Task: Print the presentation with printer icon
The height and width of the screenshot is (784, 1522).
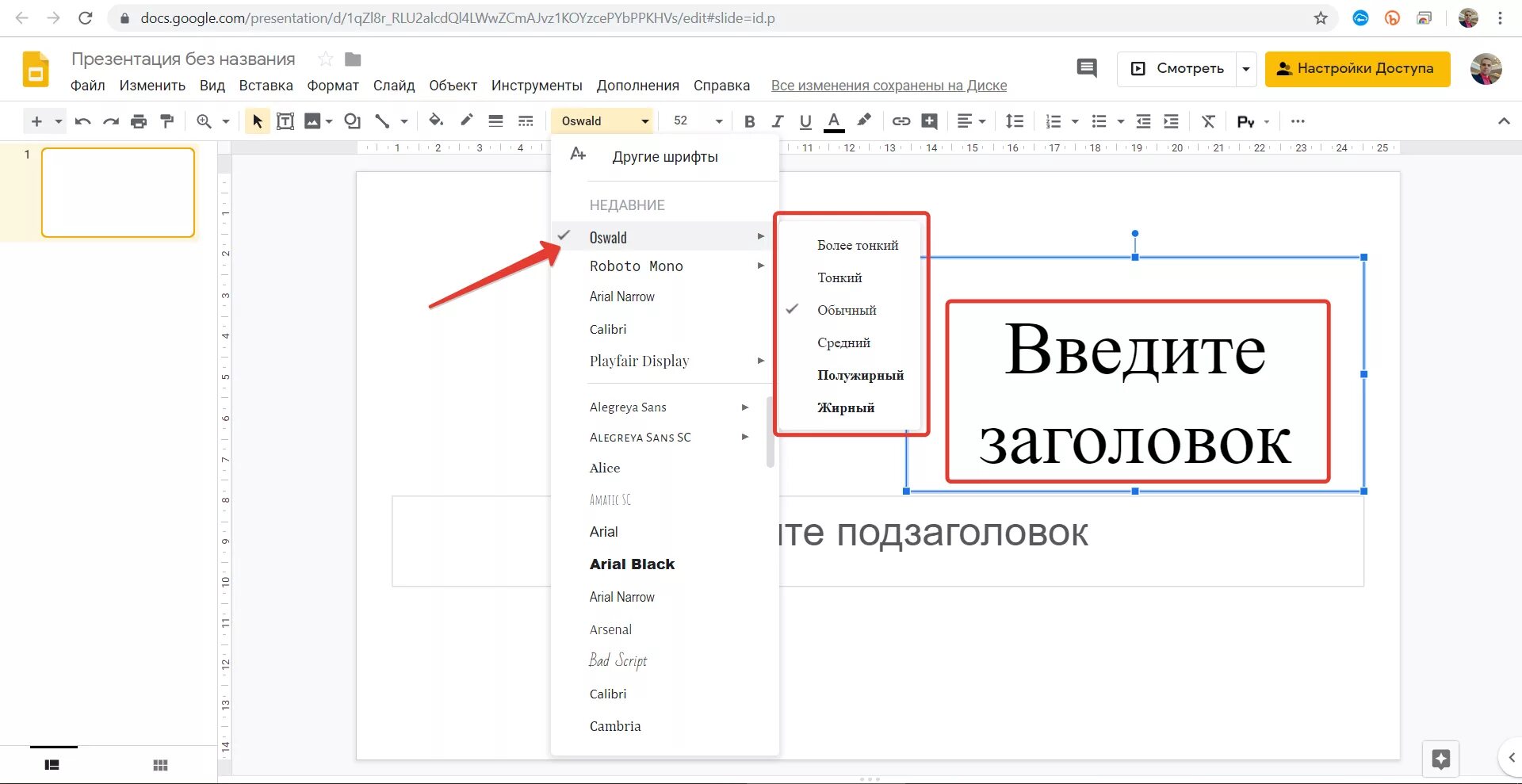Action: tap(139, 121)
